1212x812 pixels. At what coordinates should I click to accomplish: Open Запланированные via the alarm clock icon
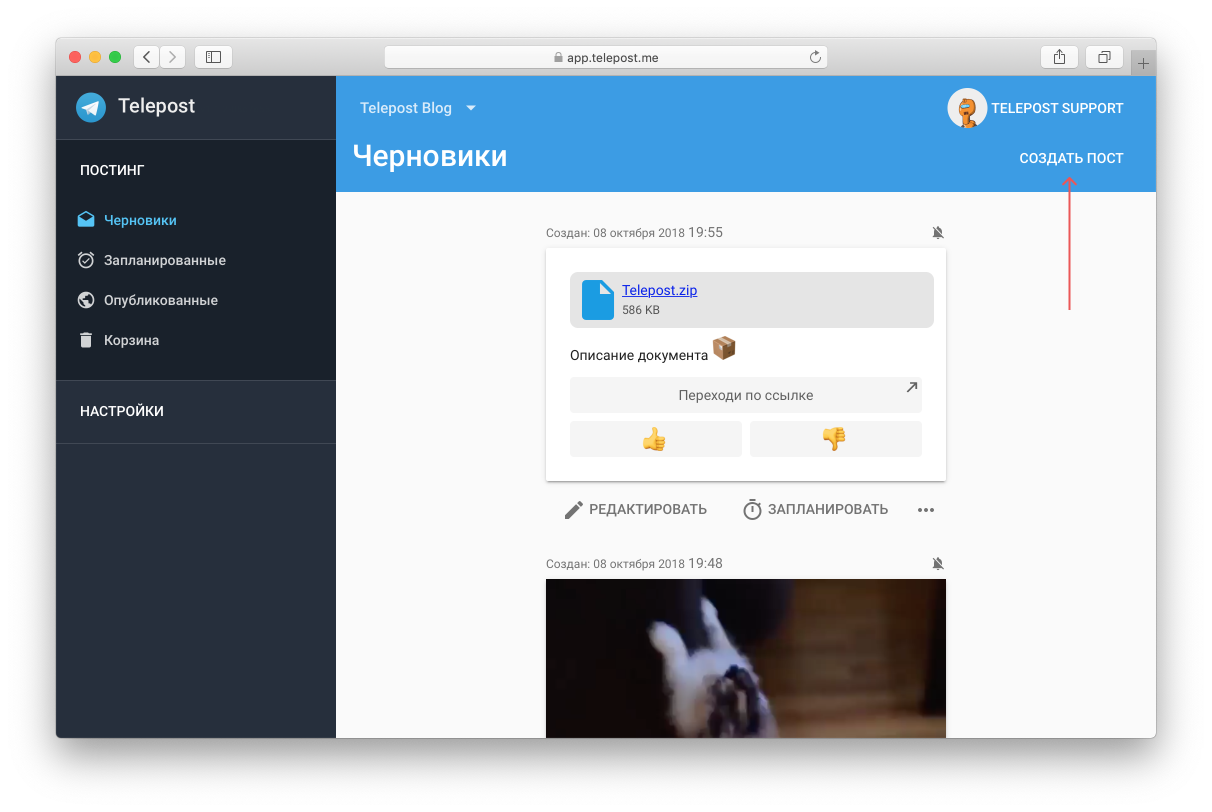[86, 259]
